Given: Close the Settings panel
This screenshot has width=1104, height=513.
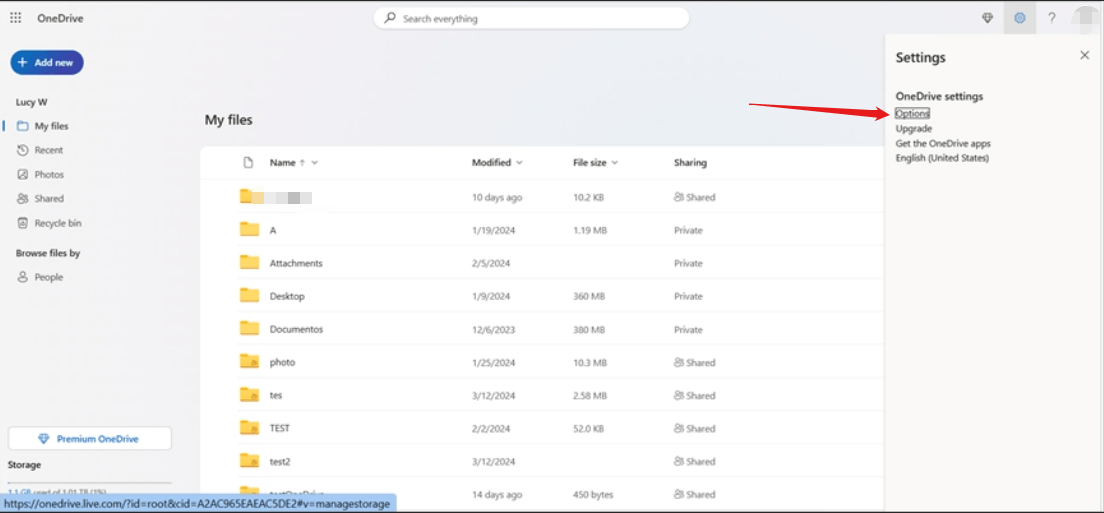Looking at the screenshot, I should pos(1084,56).
